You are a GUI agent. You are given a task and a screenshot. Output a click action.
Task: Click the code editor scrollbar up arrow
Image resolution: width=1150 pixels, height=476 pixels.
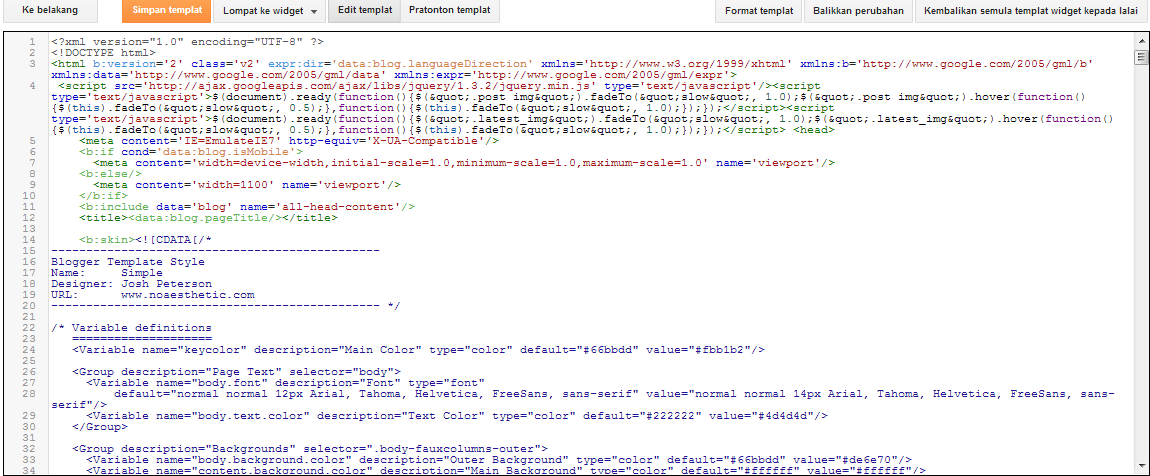tap(1140, 40)
